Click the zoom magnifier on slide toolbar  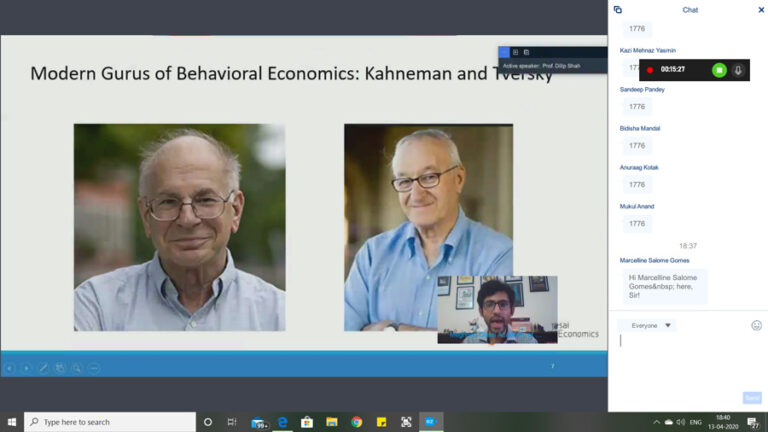pyautogui.click(x=77, y=368)
